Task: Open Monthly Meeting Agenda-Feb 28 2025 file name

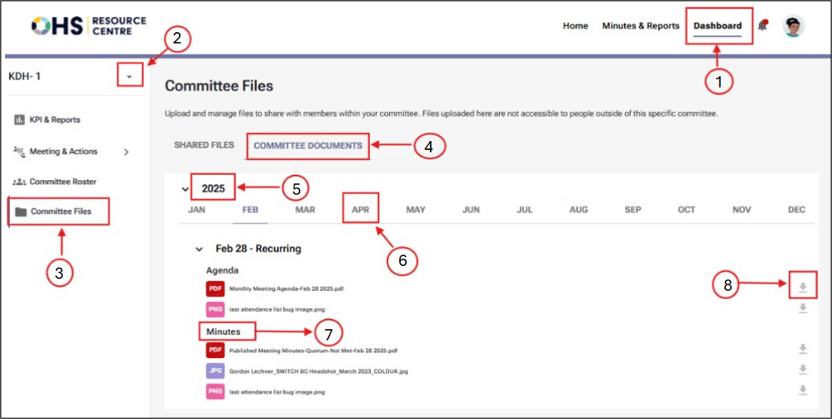Action: coord(287,289)
